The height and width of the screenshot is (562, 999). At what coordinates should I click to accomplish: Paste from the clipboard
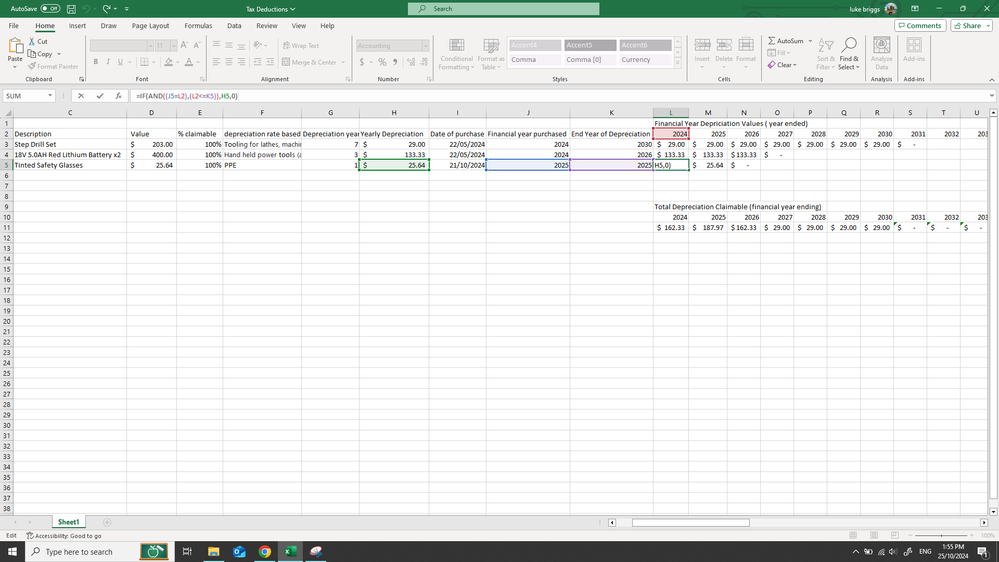(15, 52)
